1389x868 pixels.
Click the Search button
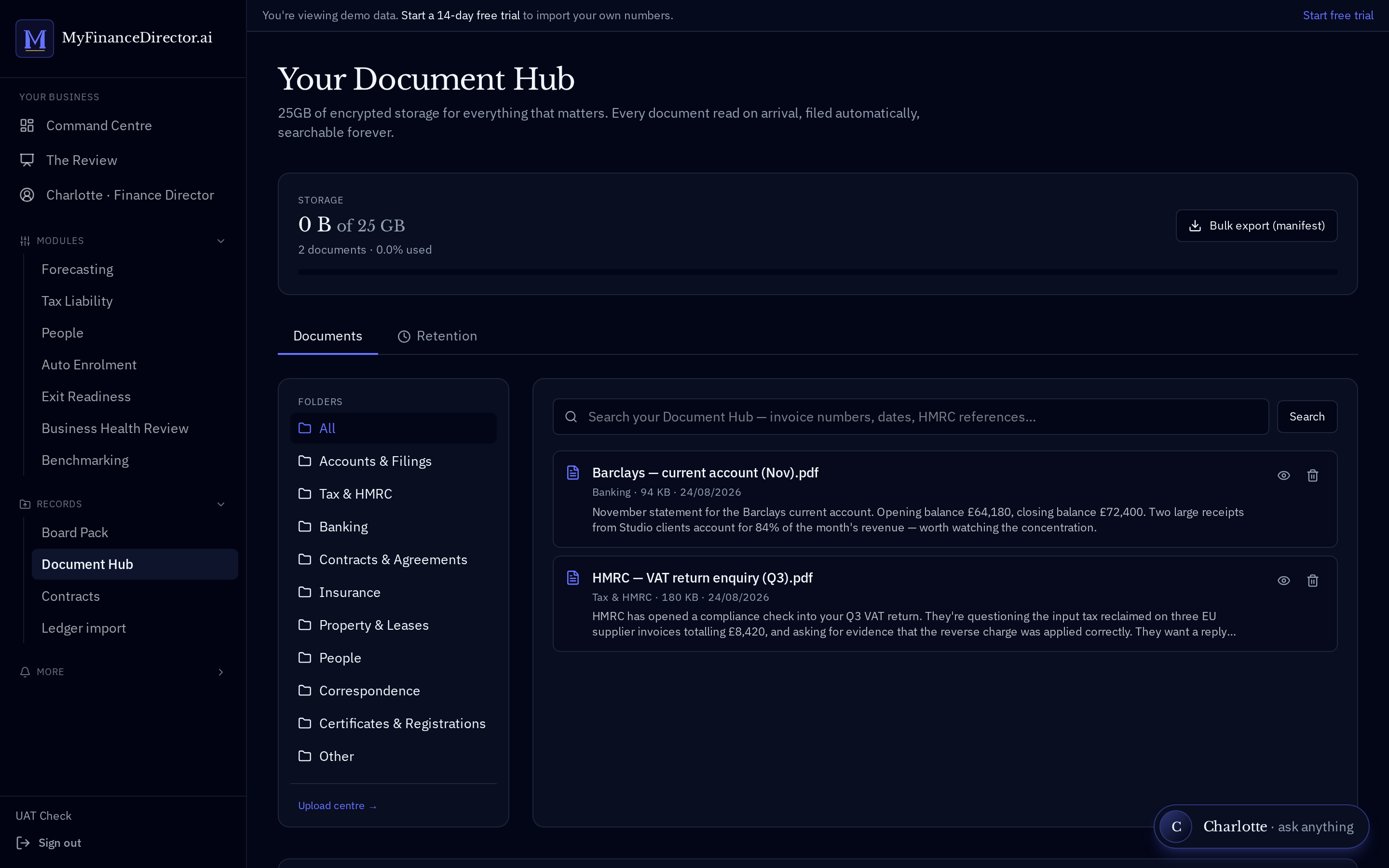pos(1307,417)
